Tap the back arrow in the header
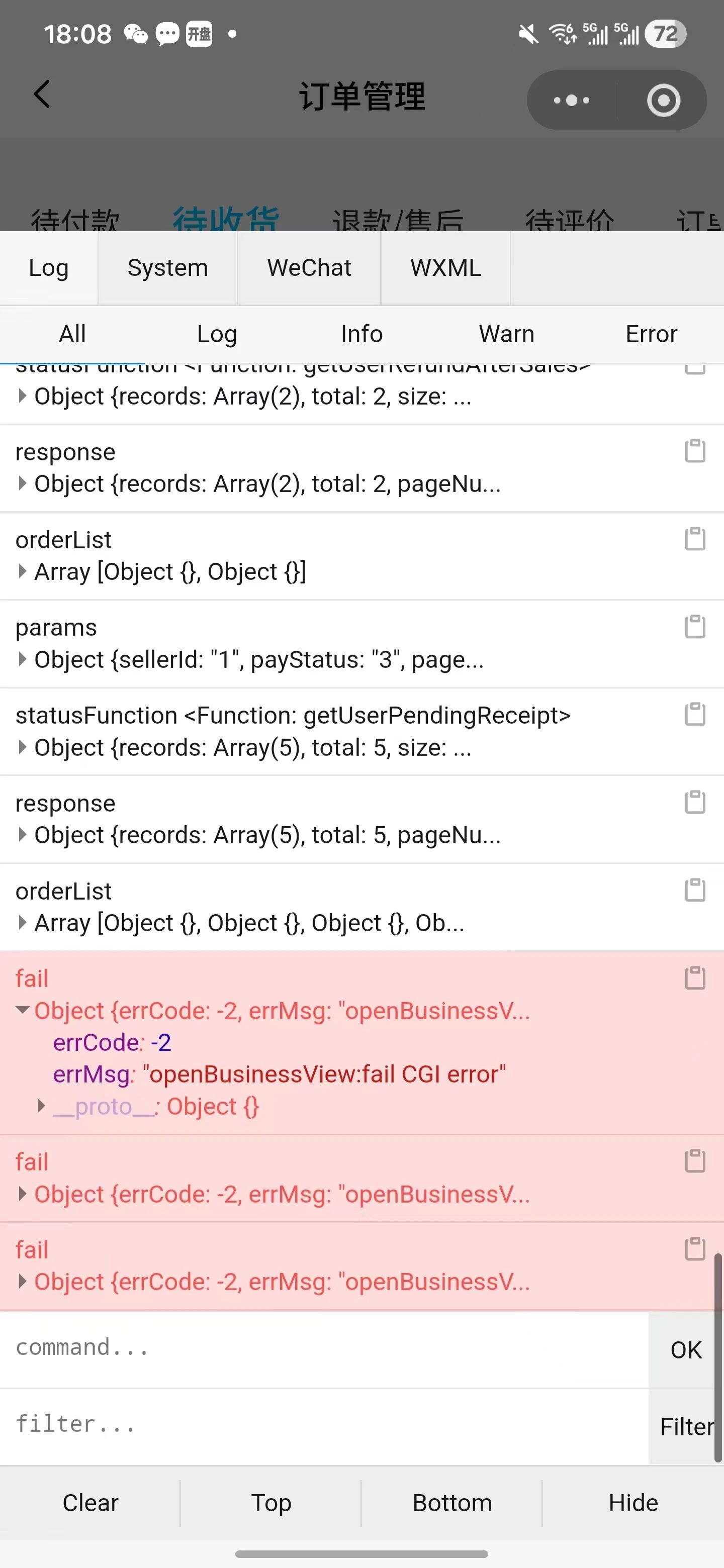Viewport: 724px width, 1568px height. (x=41, y=94)
